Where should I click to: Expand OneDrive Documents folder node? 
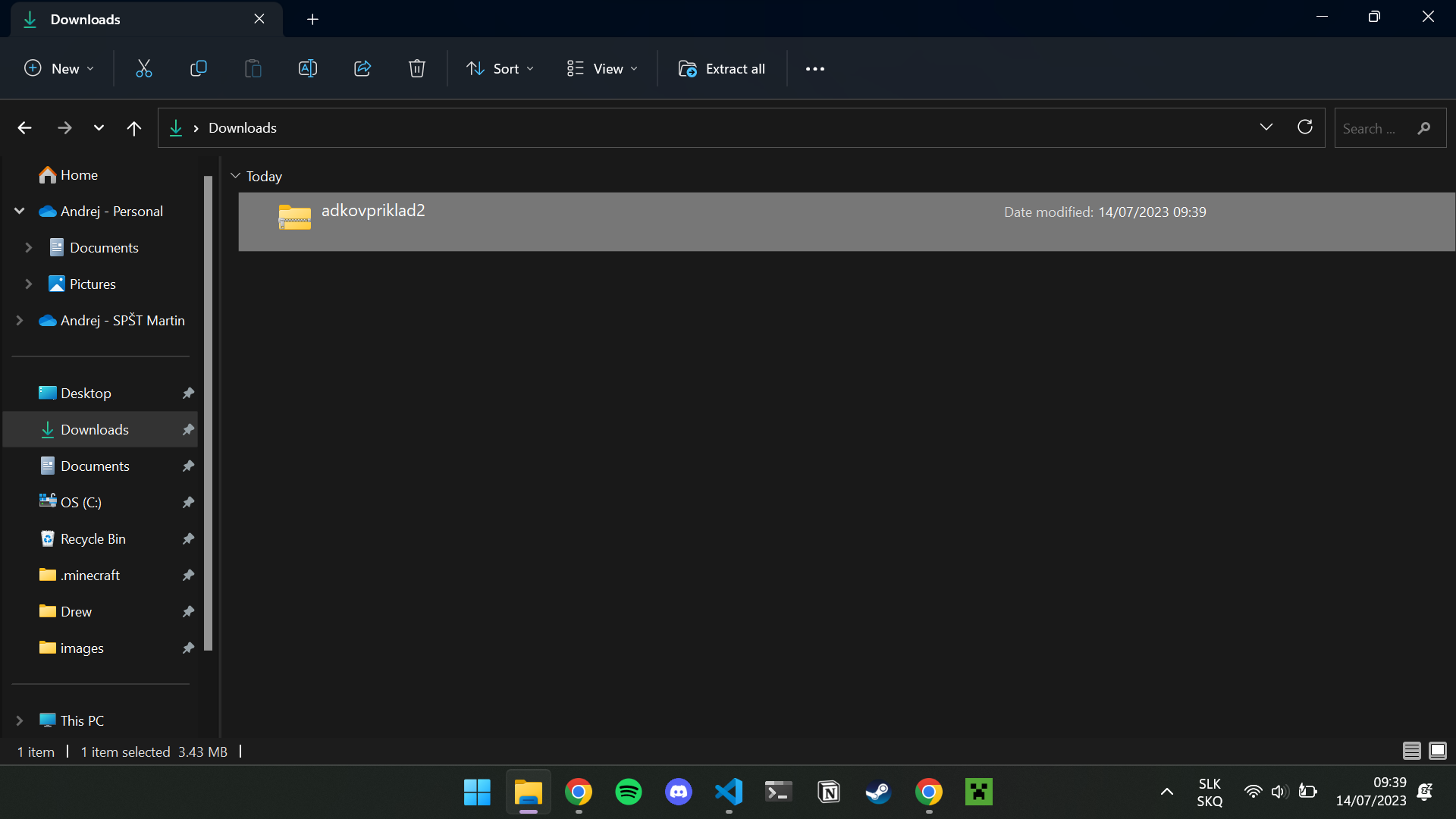29,247
